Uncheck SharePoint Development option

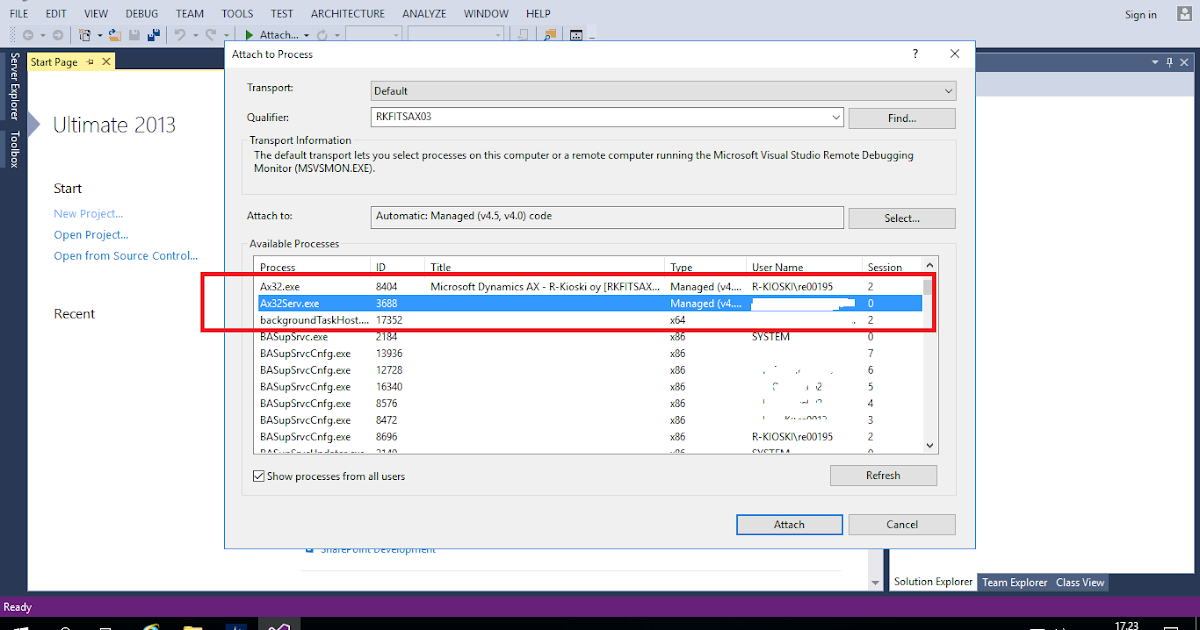[310, 548]
